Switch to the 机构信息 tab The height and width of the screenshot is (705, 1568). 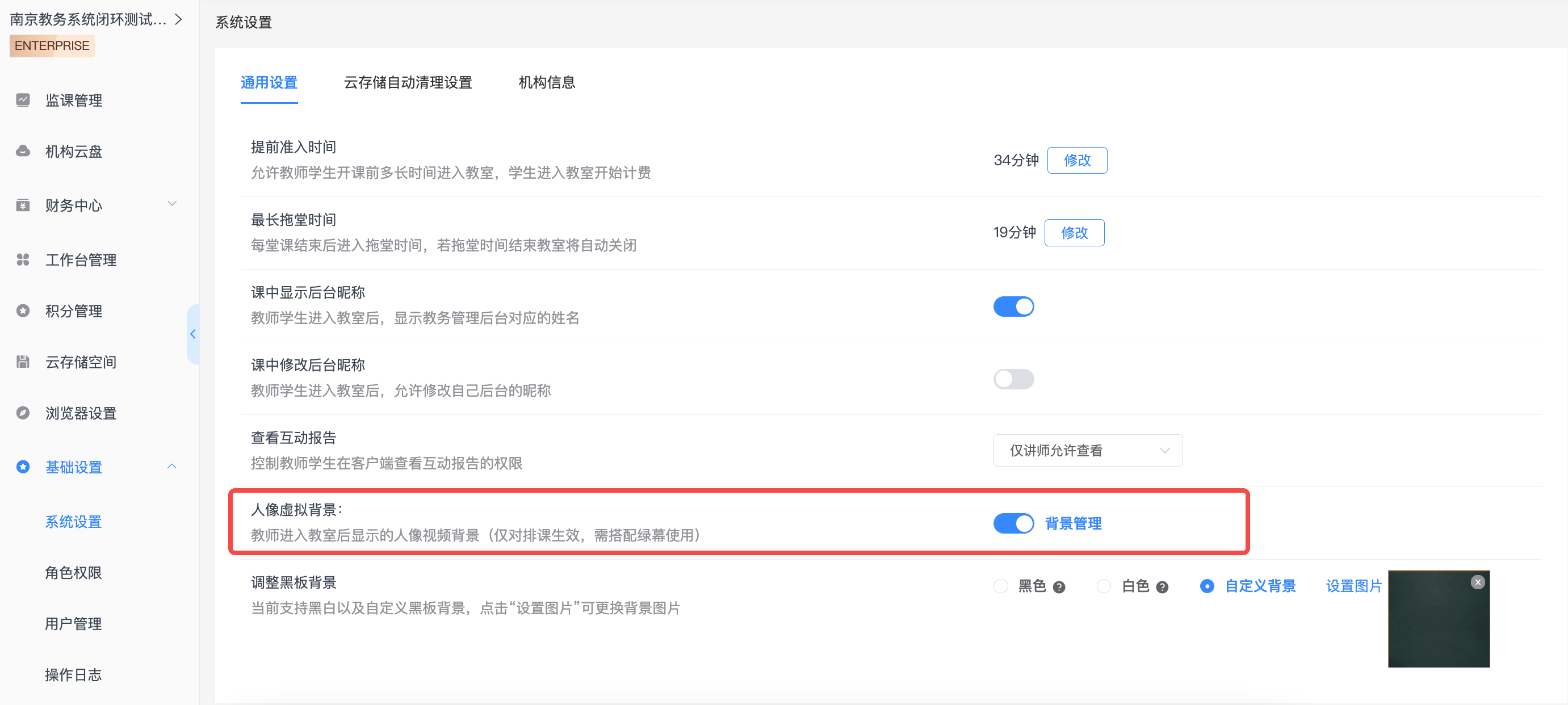pos(547,83)
